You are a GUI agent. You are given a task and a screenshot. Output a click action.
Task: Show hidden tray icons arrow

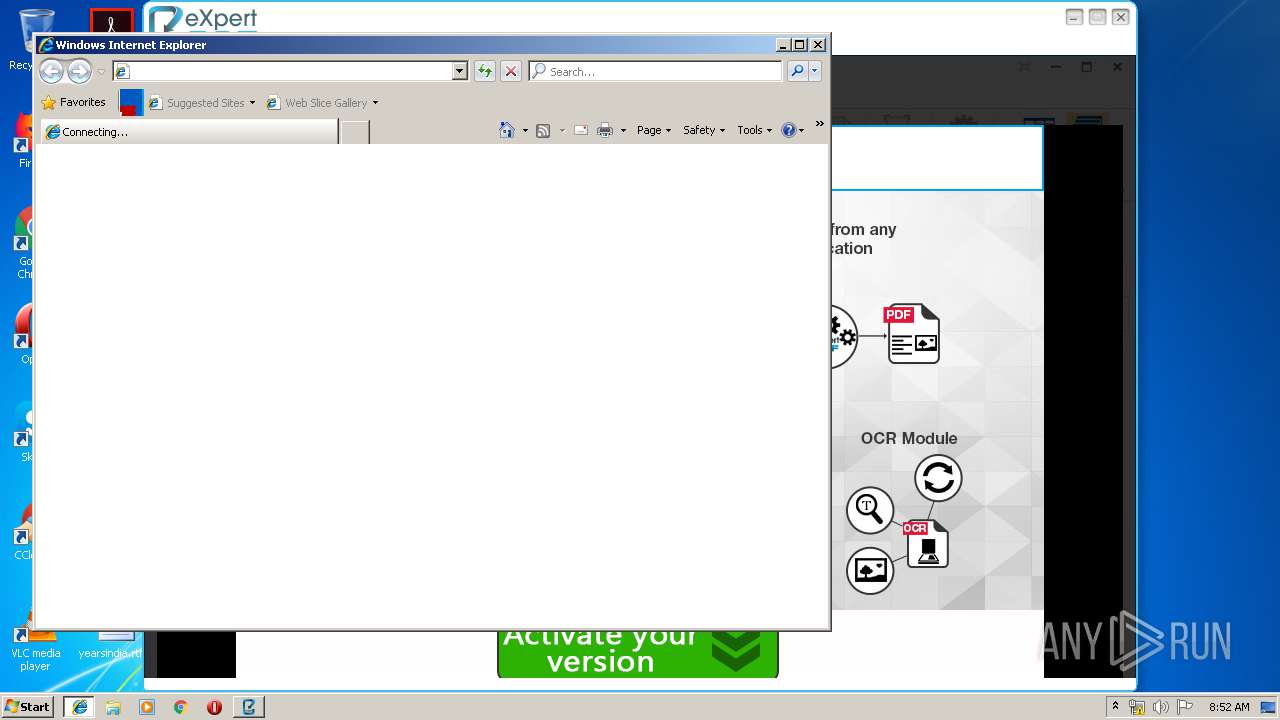[1115, 706]
